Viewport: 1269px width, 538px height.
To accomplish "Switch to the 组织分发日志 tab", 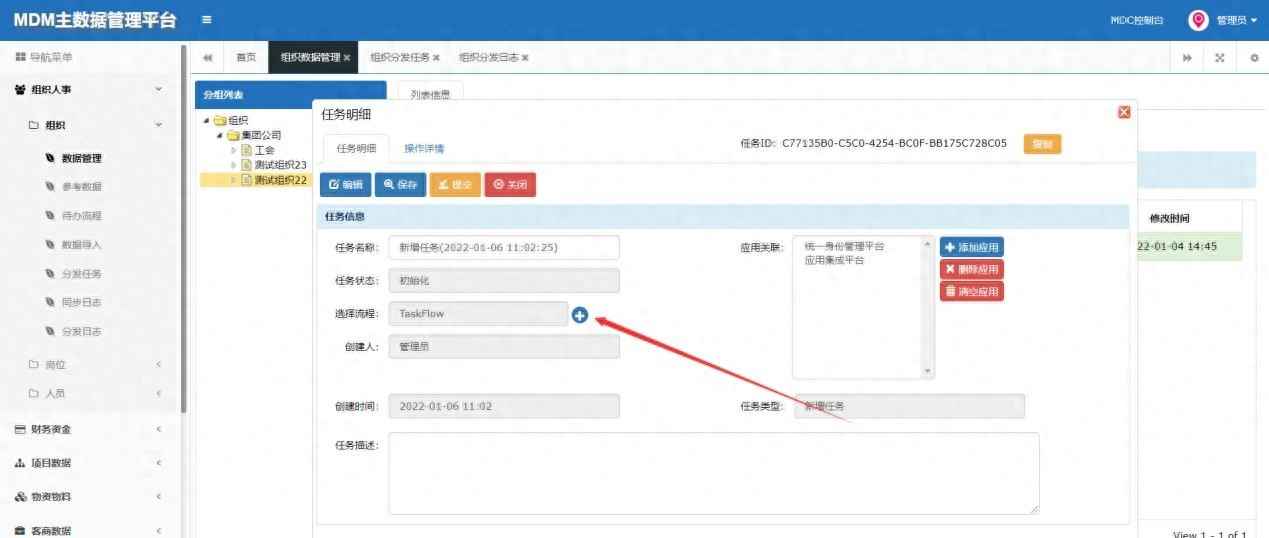I will [489, 58].
